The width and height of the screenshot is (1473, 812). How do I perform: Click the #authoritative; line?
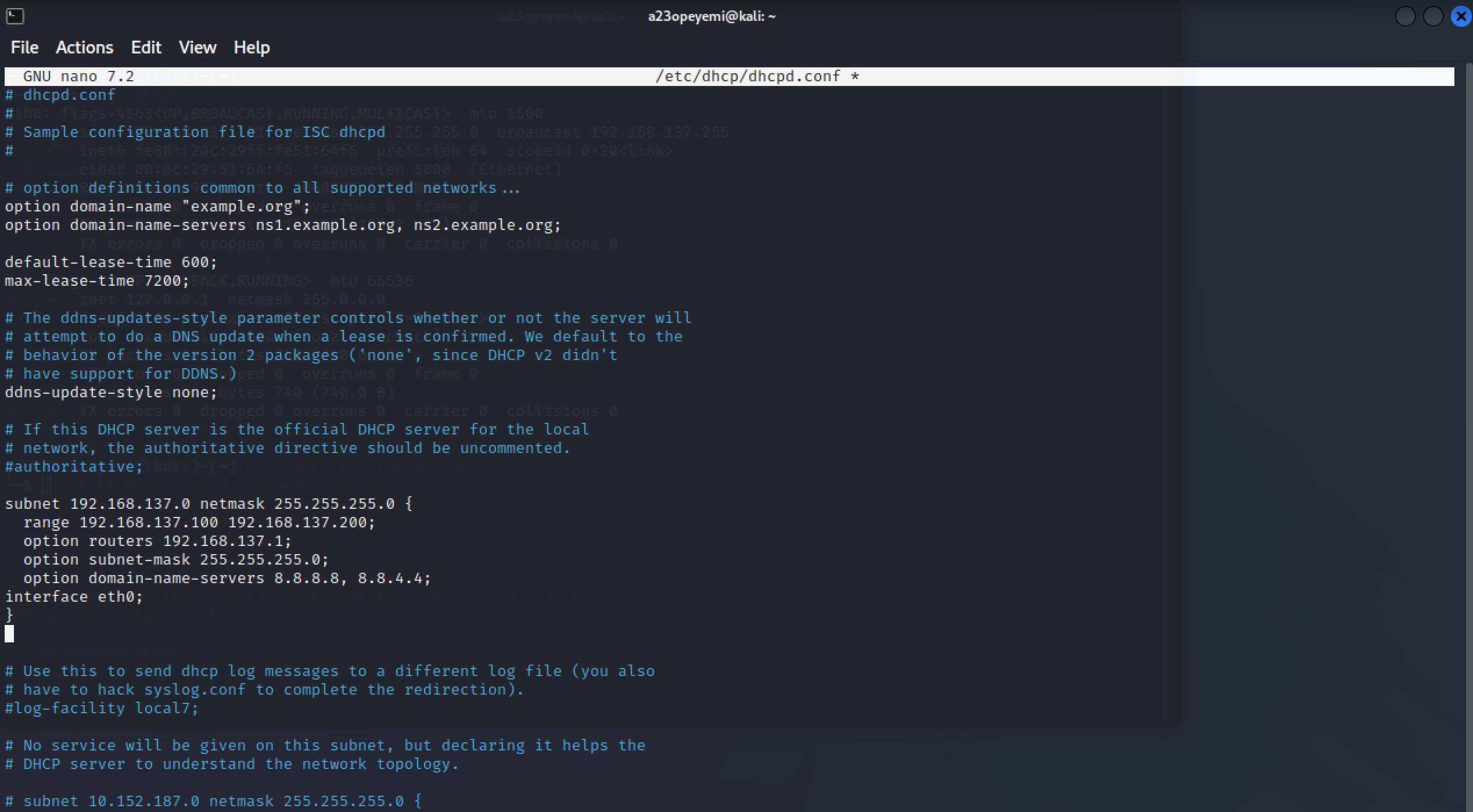[73, 466]
